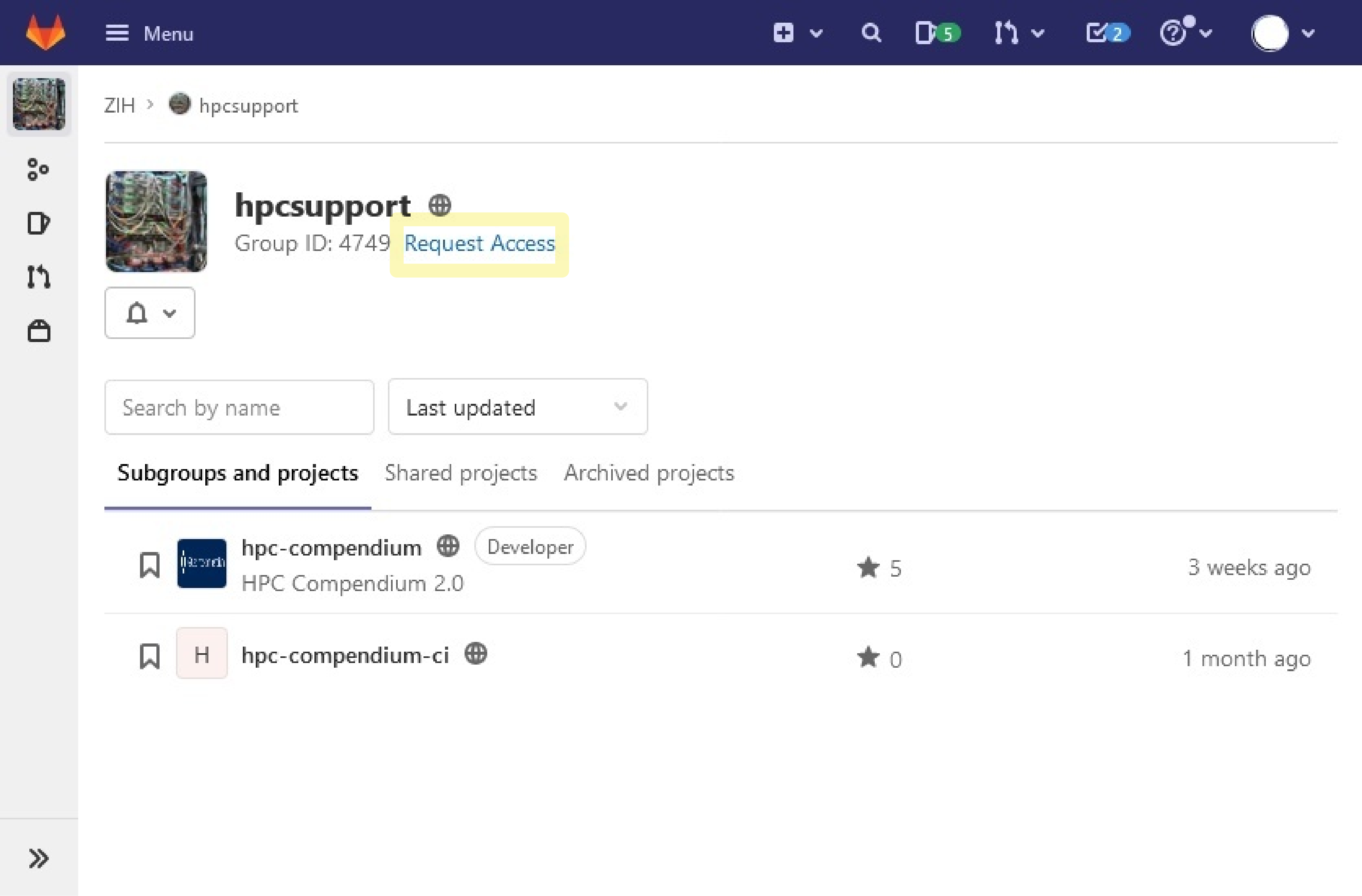Expand the create new dropdown arrow
Image resolution: width=1362 pixels, height=896 pixels.
816,33
